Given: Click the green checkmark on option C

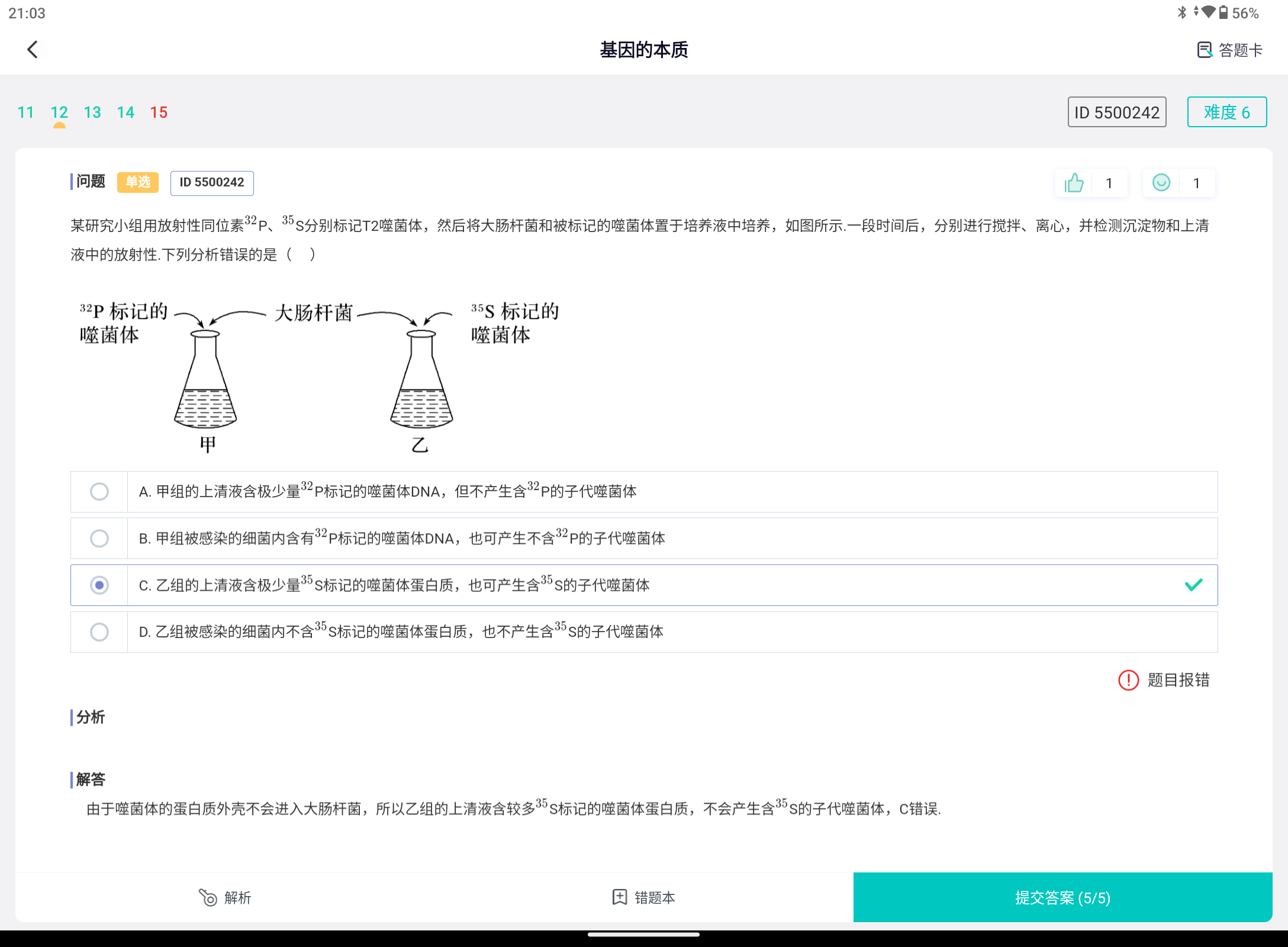Looking at the screenshot, I should pos(1193,585).
